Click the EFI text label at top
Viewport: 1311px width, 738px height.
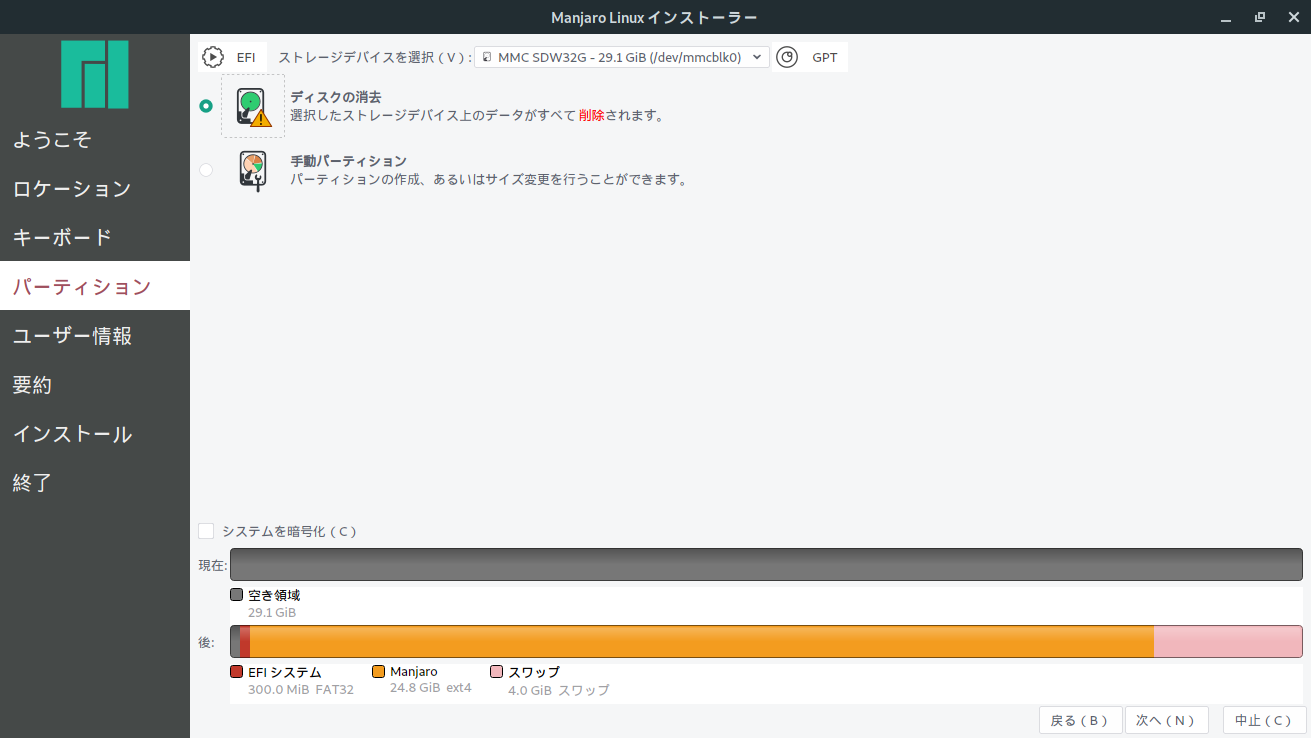coord(246,58)
